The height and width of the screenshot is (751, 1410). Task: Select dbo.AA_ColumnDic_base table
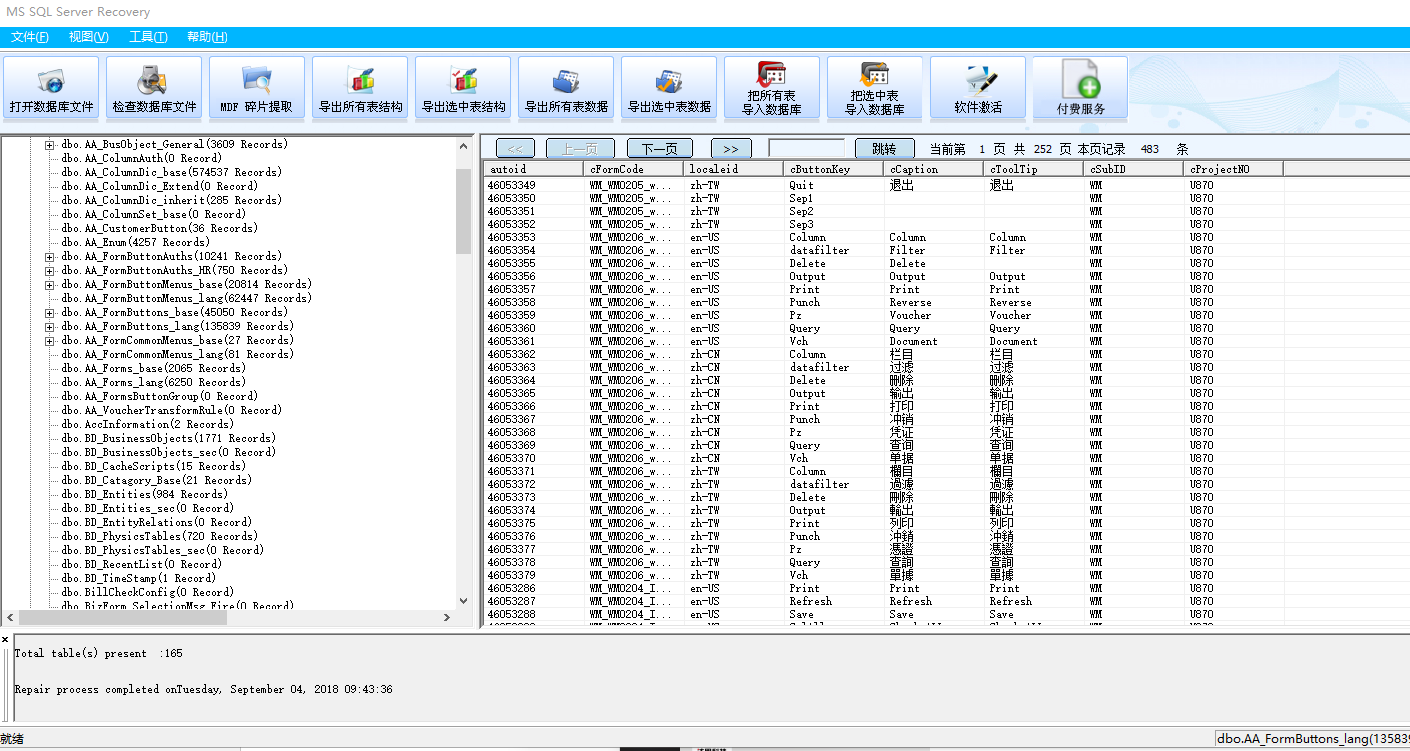coord(171,172)
